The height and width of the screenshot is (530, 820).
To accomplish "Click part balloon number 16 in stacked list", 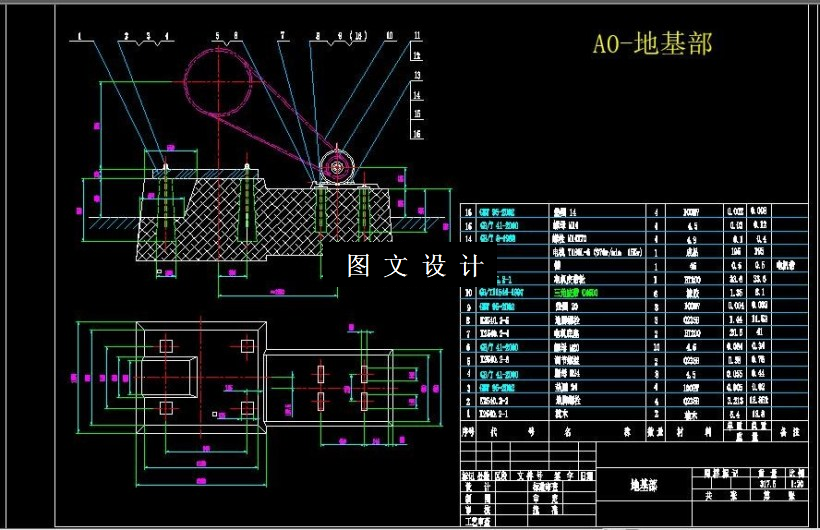I will tap(417, 134).
